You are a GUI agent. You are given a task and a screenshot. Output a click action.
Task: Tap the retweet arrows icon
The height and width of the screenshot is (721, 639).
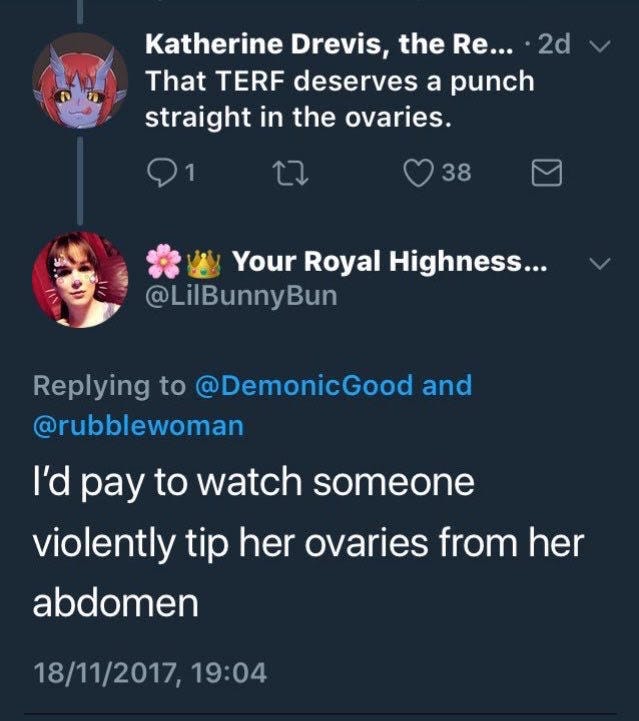click(x=291, y=173)
